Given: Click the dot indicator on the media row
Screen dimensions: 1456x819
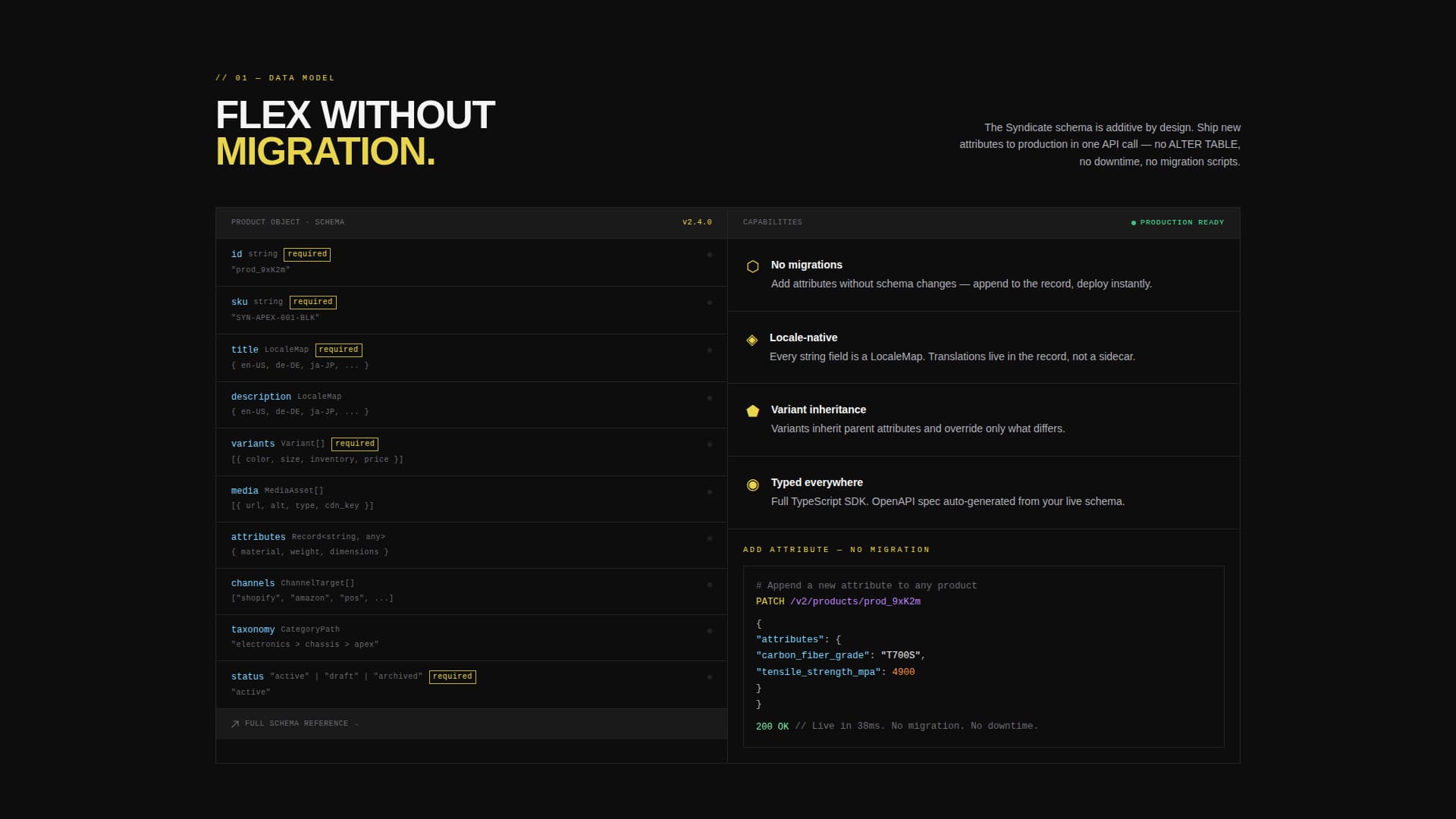Looking at the screenshot, I should (710, 492).
